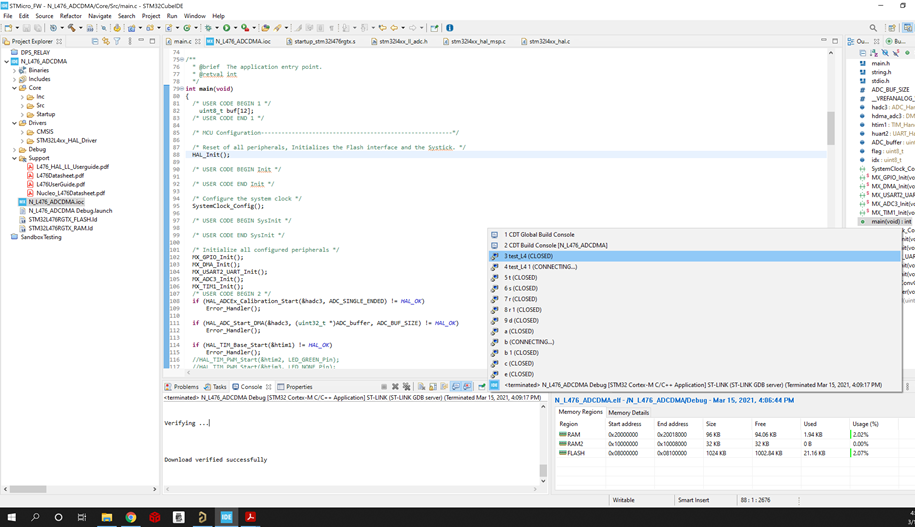The width and height of the screenshot is (915, 527).
Task: Click Remove Launch X icon in Console
Action: pos(395,386)
